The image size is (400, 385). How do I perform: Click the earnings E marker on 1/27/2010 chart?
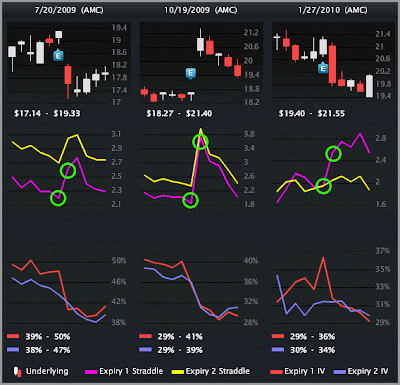click(323, 68)
